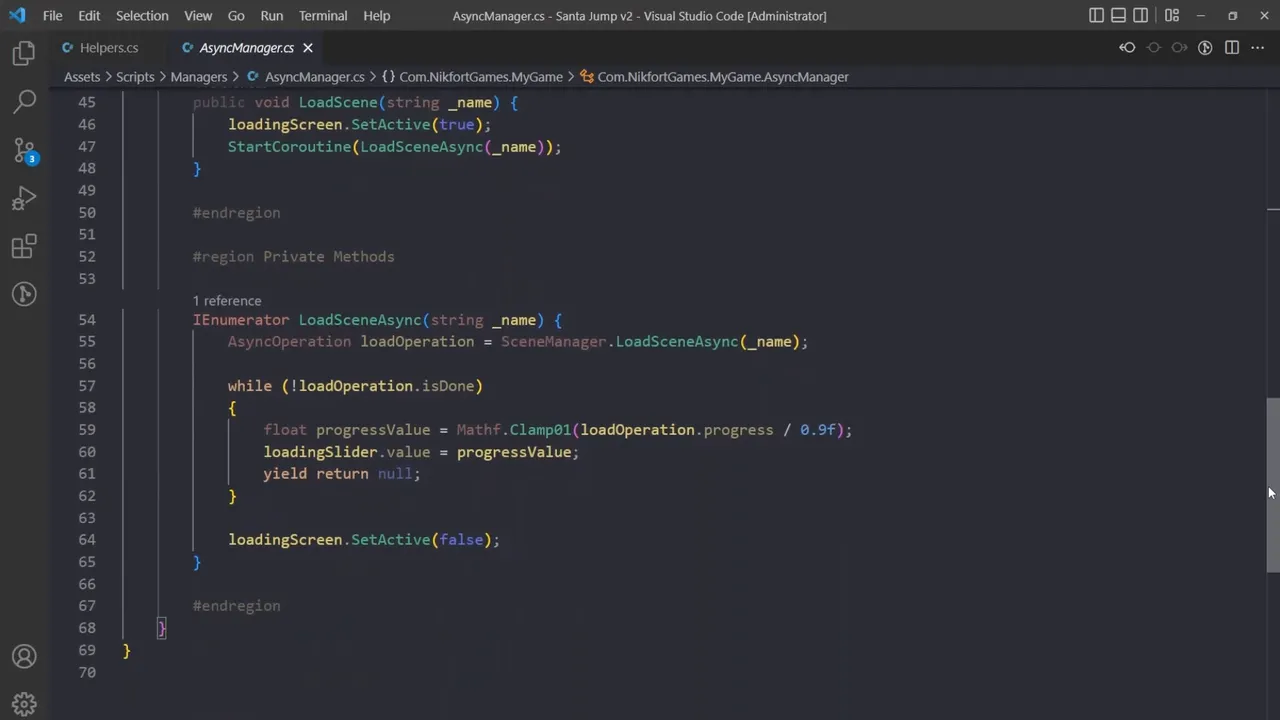
Task: Click the vertical scrollbar thumb
Action: click(x=1273, y=485)
